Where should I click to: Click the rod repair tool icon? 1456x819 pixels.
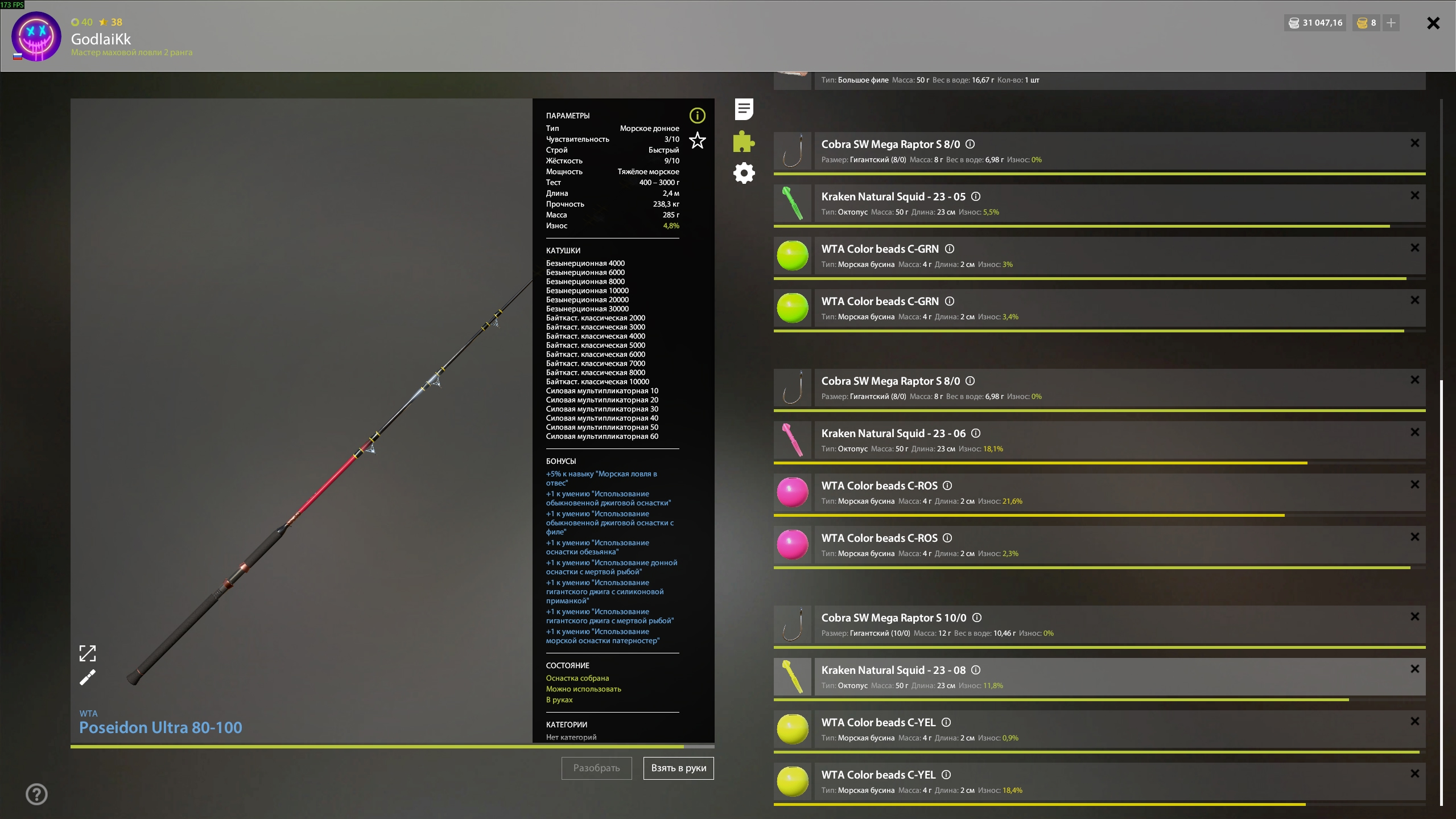click(88, 677)
